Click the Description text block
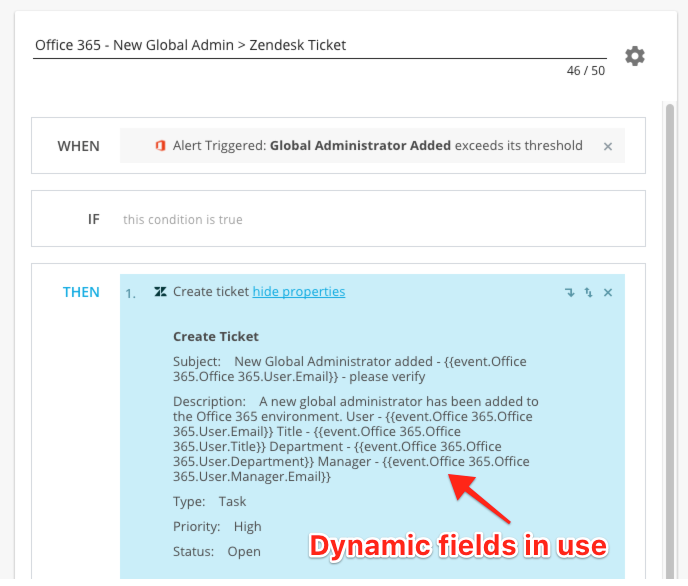Image resolution: width=688 pixels, height=586 pixels. coord(356,439)
